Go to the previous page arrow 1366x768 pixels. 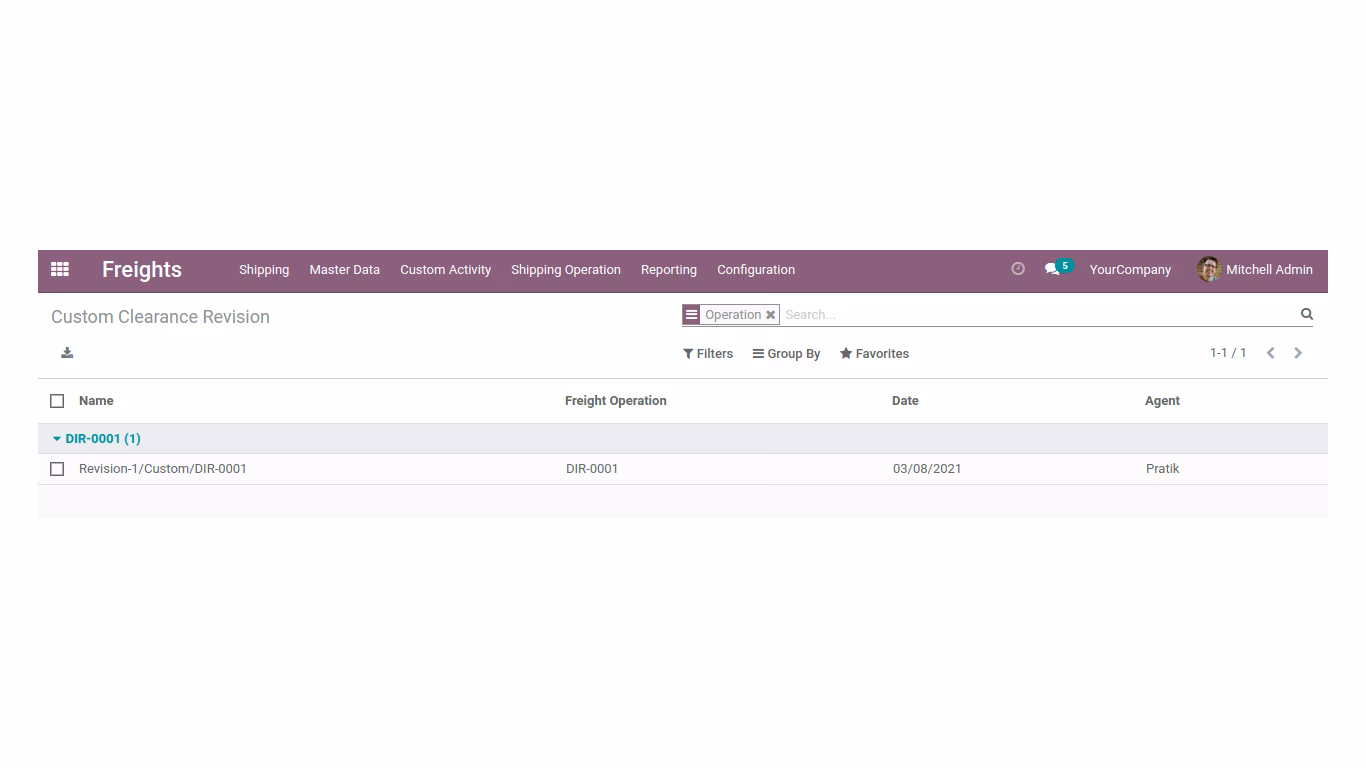pyautogui.click(x=1270, y=353)
